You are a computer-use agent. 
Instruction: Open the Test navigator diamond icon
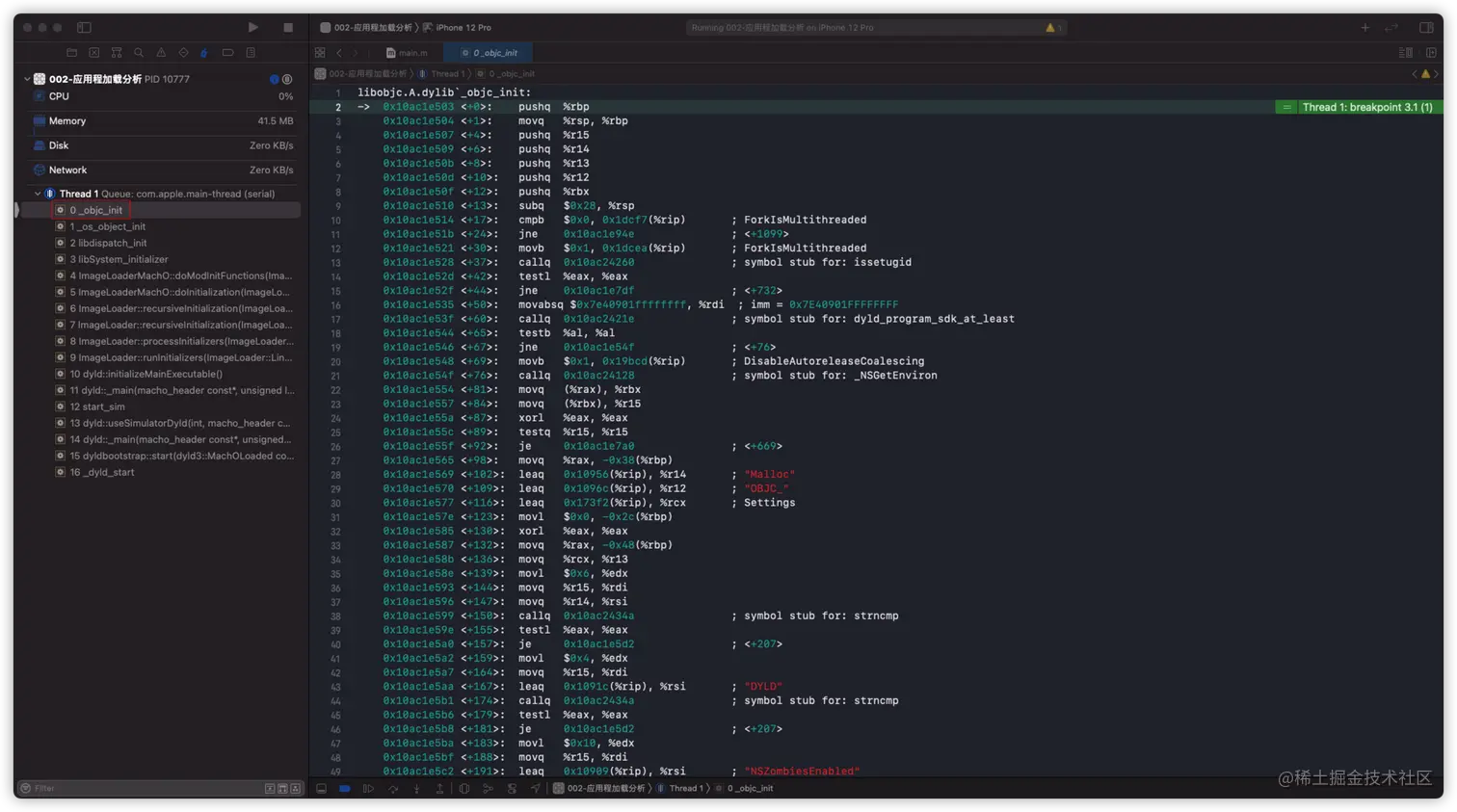pyautogui.click(x=183, y=53)
